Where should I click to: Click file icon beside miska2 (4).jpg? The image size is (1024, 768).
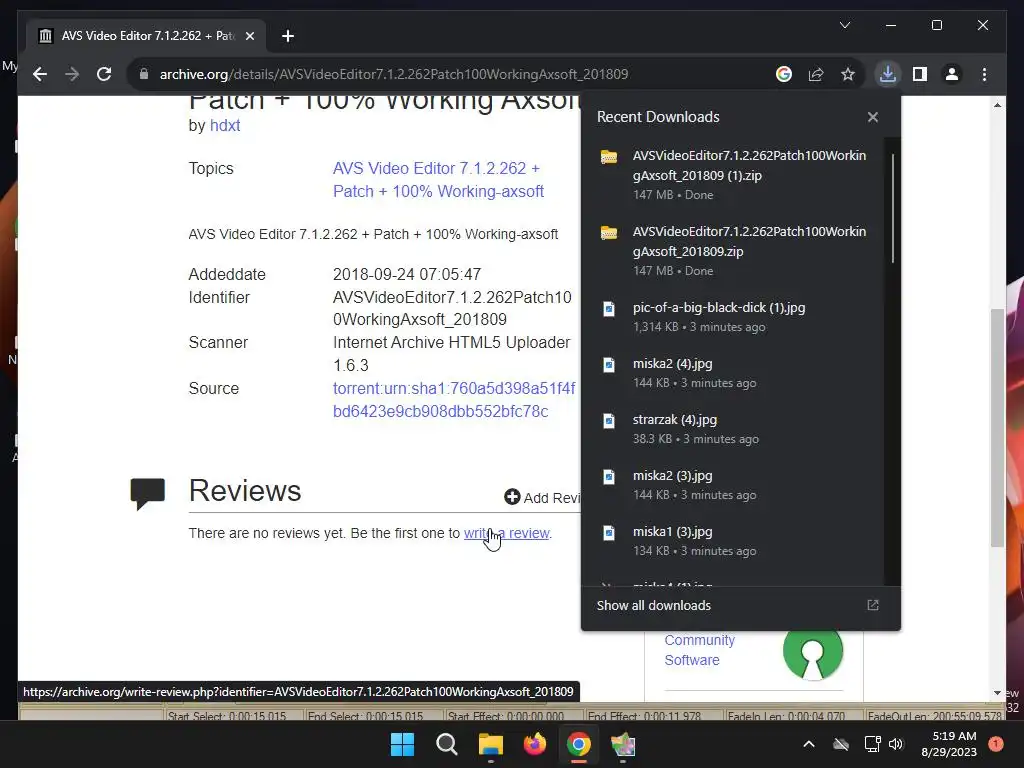(x=609, y=364)
